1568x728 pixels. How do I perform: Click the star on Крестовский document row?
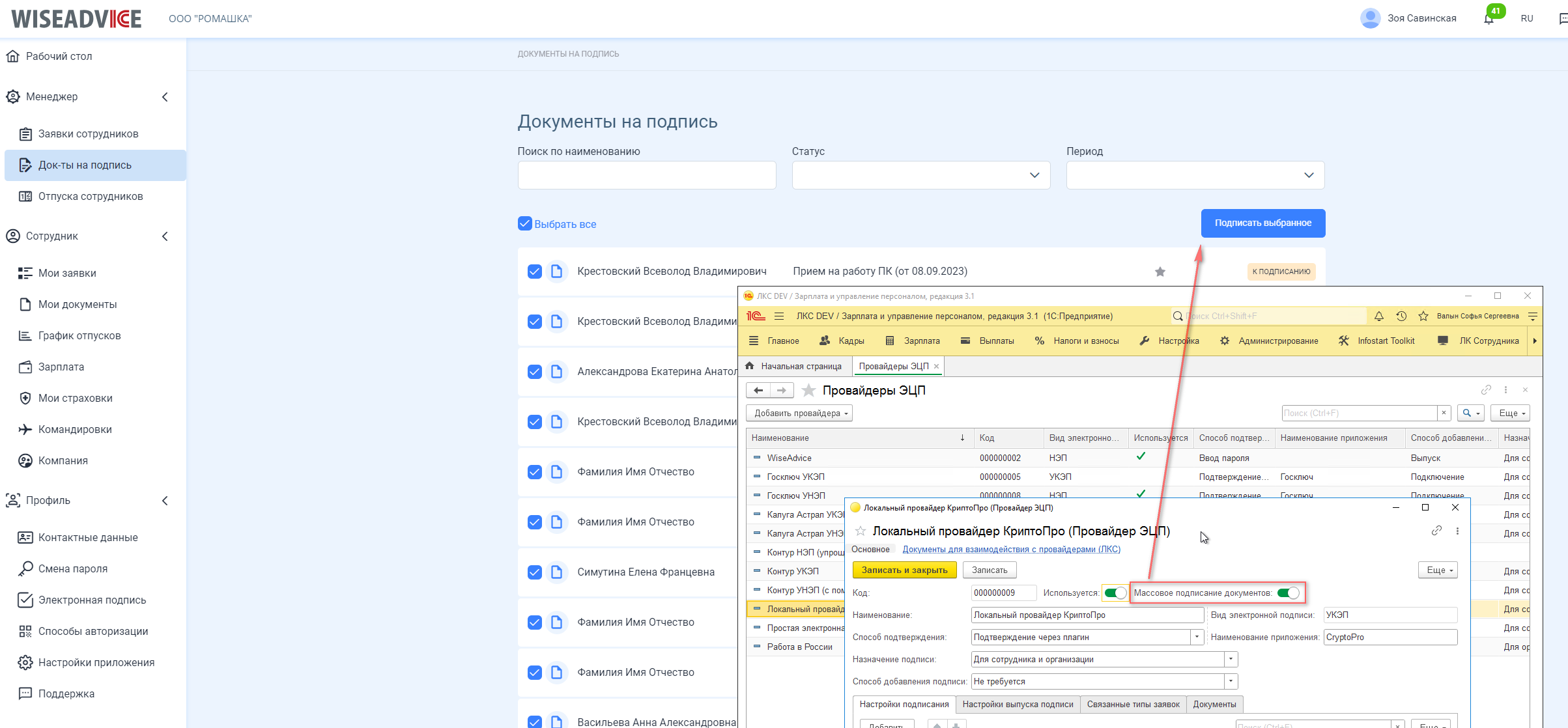[1160, 272]
